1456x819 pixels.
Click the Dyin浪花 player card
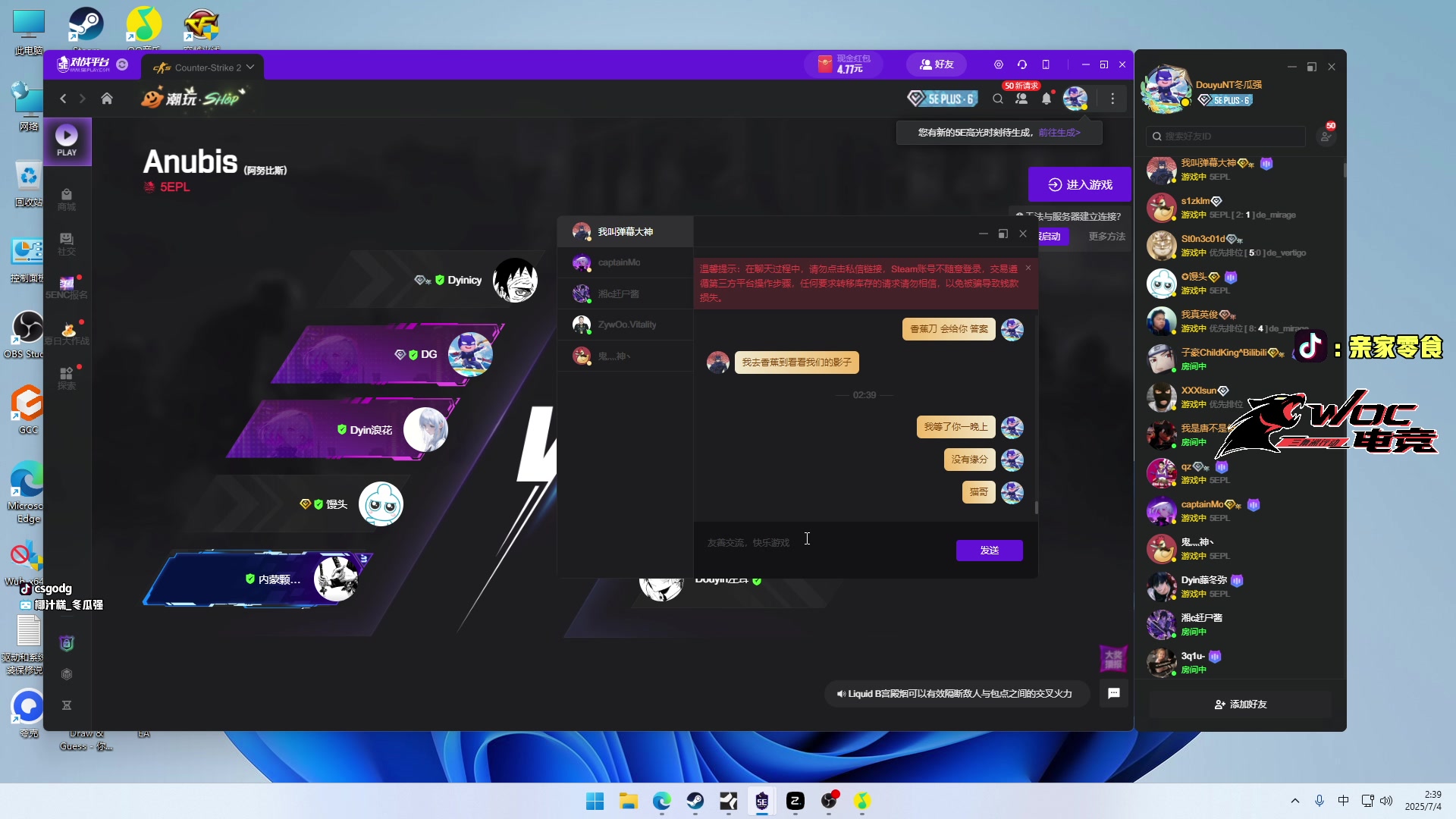tap(343, 429)
